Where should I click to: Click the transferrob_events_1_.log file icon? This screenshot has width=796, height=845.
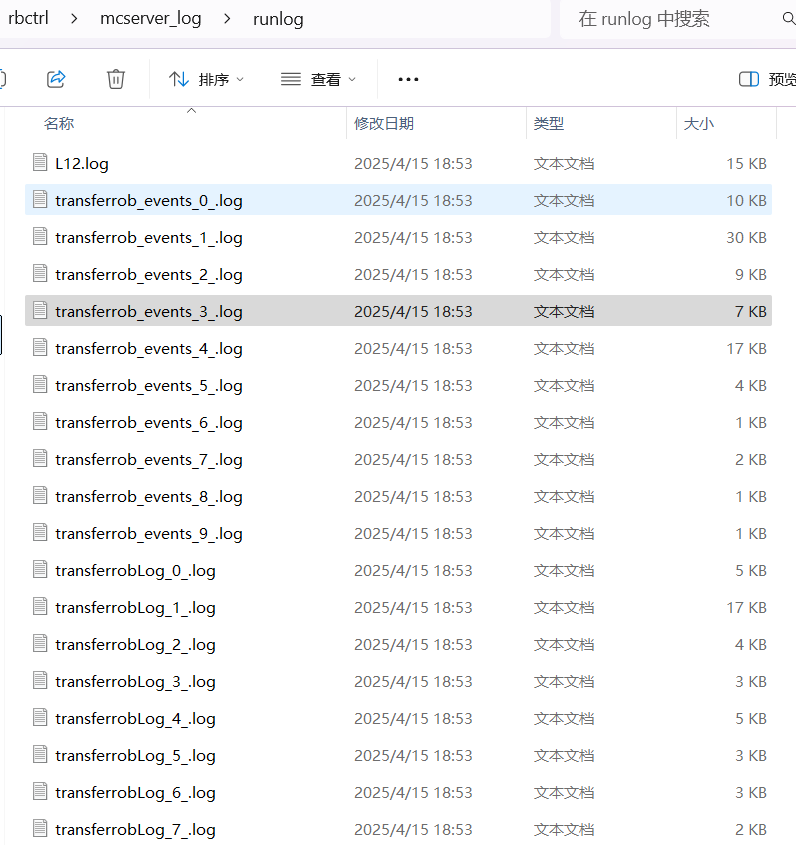click(40, 237)
